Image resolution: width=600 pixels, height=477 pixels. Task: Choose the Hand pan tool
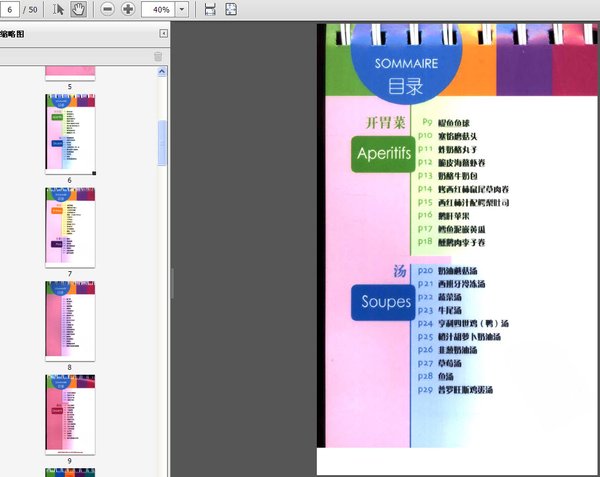(x=78, y=9)
